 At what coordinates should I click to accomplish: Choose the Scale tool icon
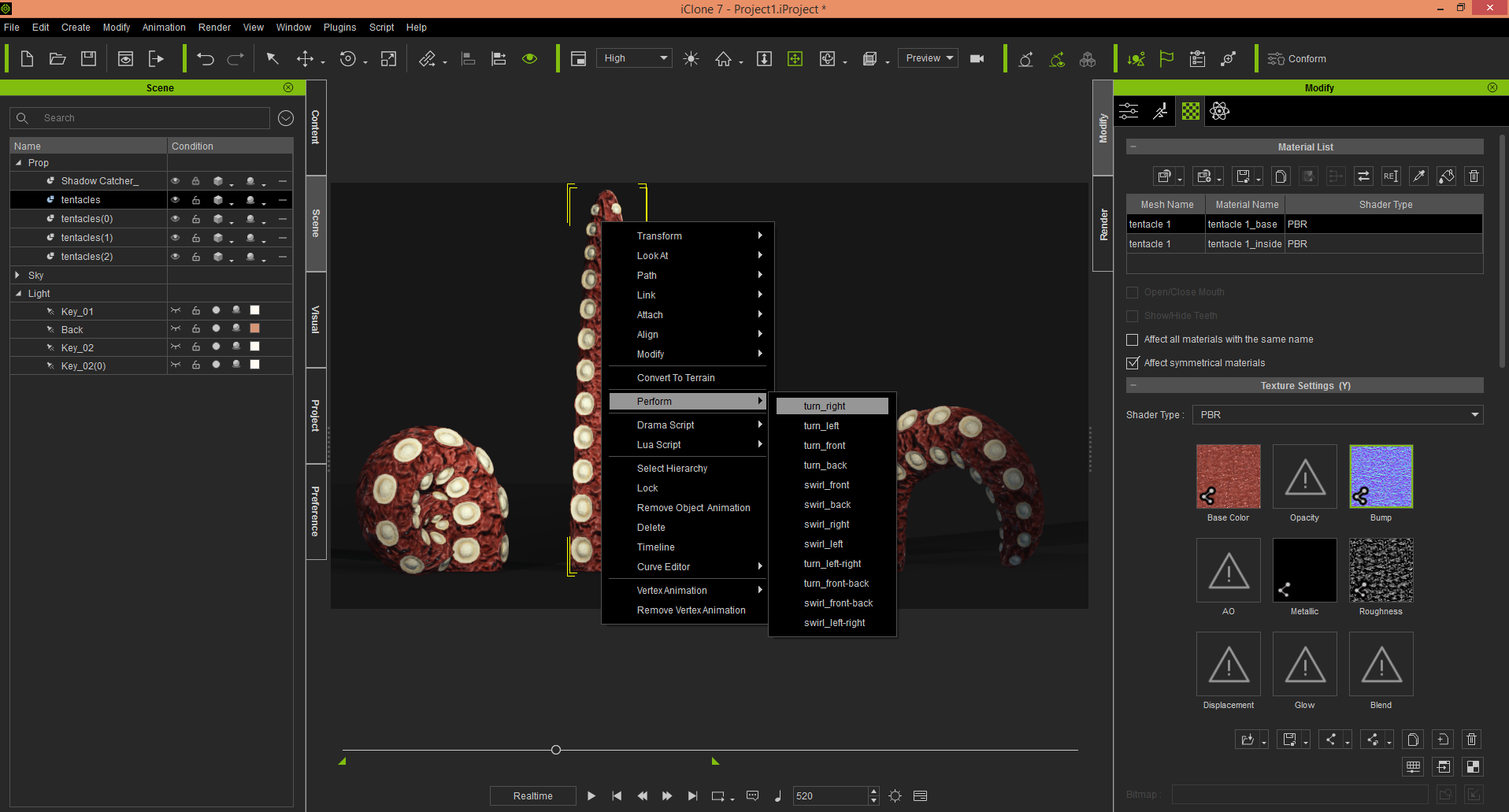(x=388, y=58)
